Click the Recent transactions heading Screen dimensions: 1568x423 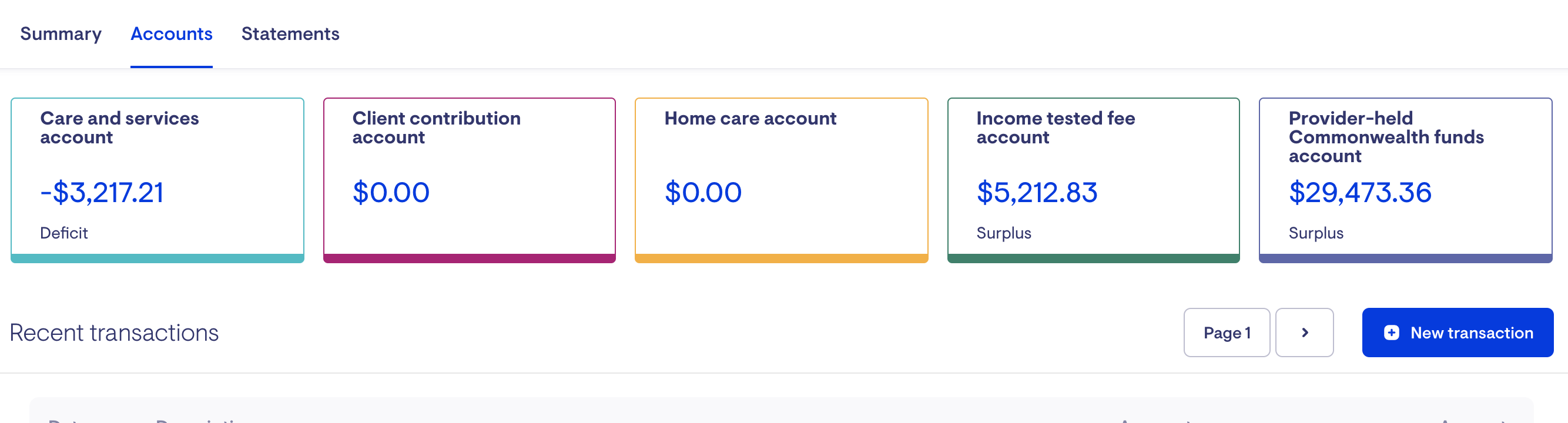tap(114, 333)
